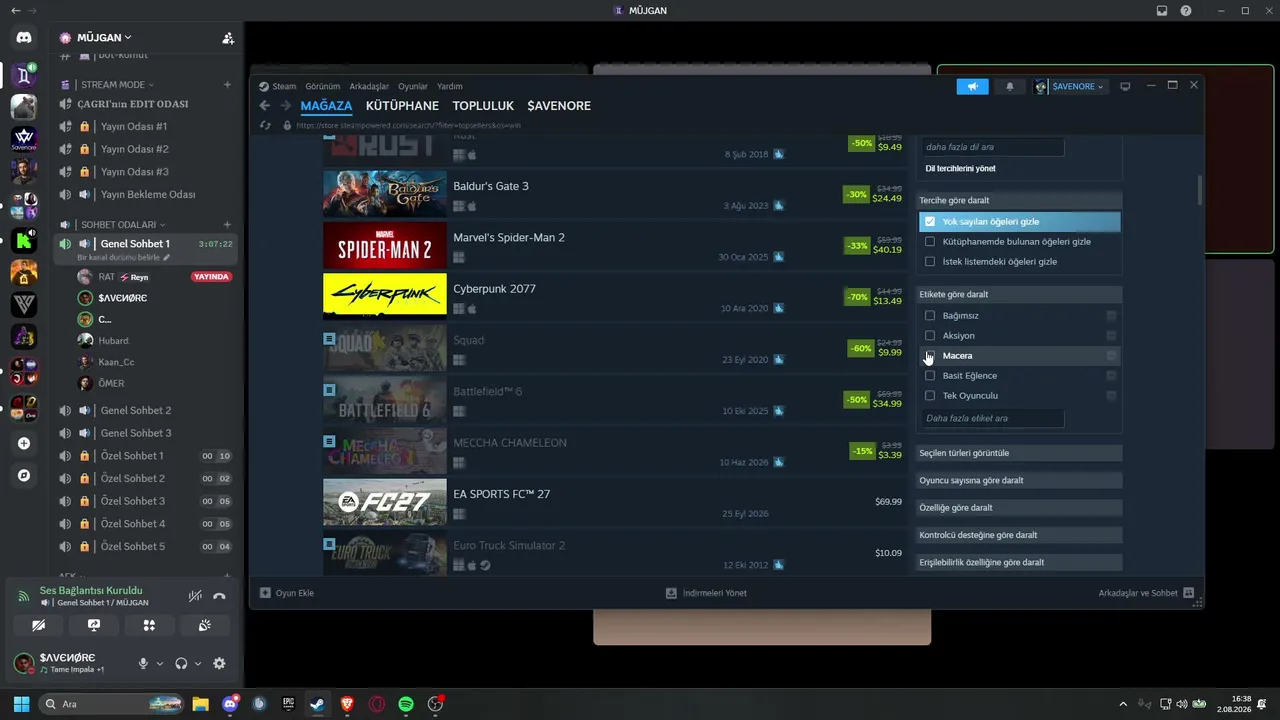Disconnect from the Discord voice channel
This screenshot has width=1280, height=720.
(x=219, y=596)
